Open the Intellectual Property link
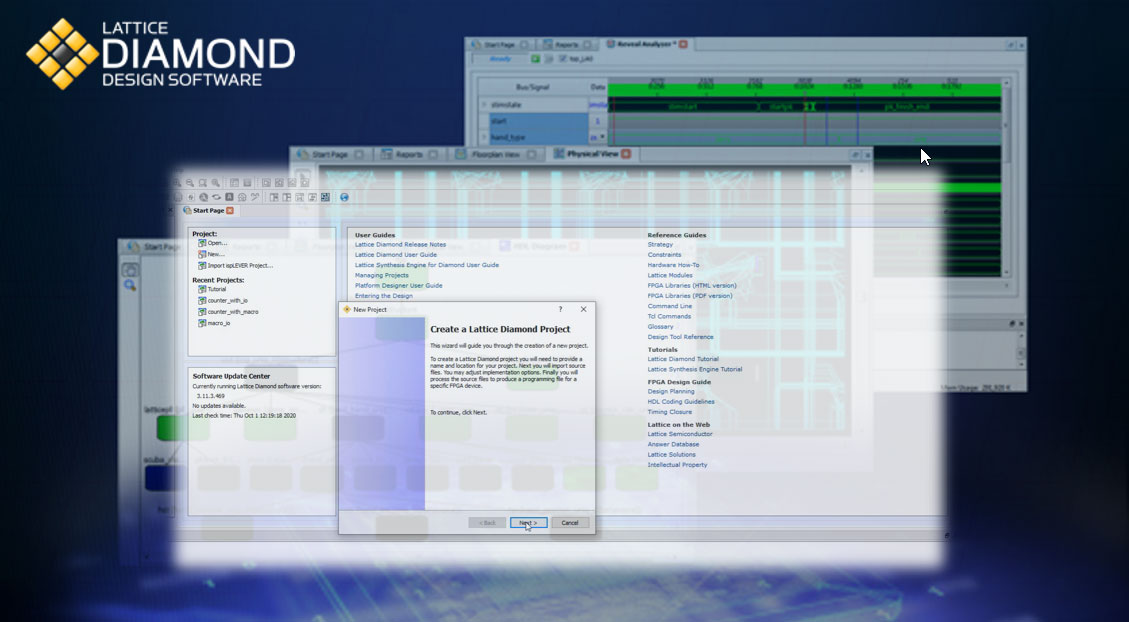1129x622 pixels. pyautogui.click(x=678, y=465)
